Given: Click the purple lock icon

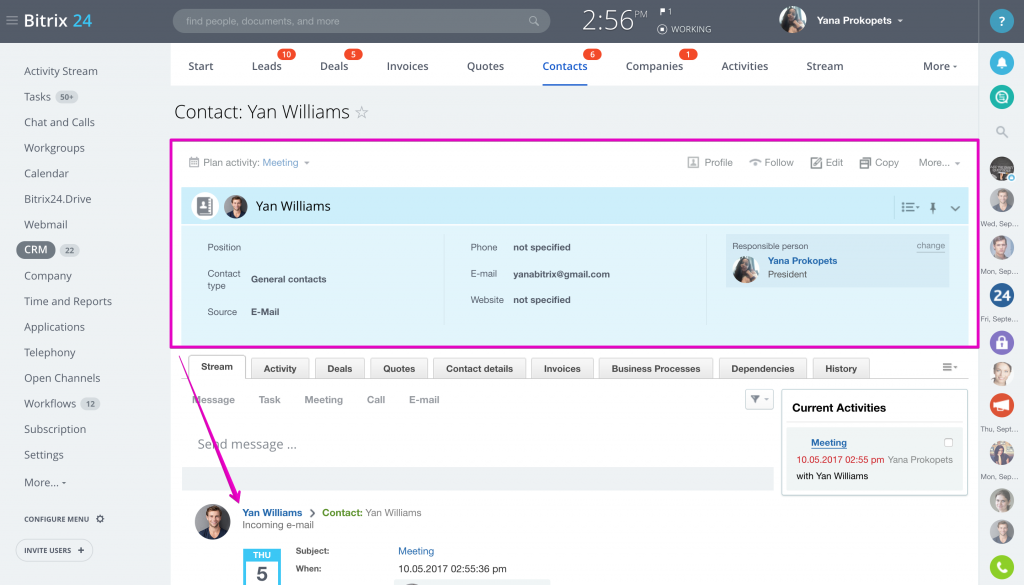Looking at the screenshot, I should (1001, 343).
